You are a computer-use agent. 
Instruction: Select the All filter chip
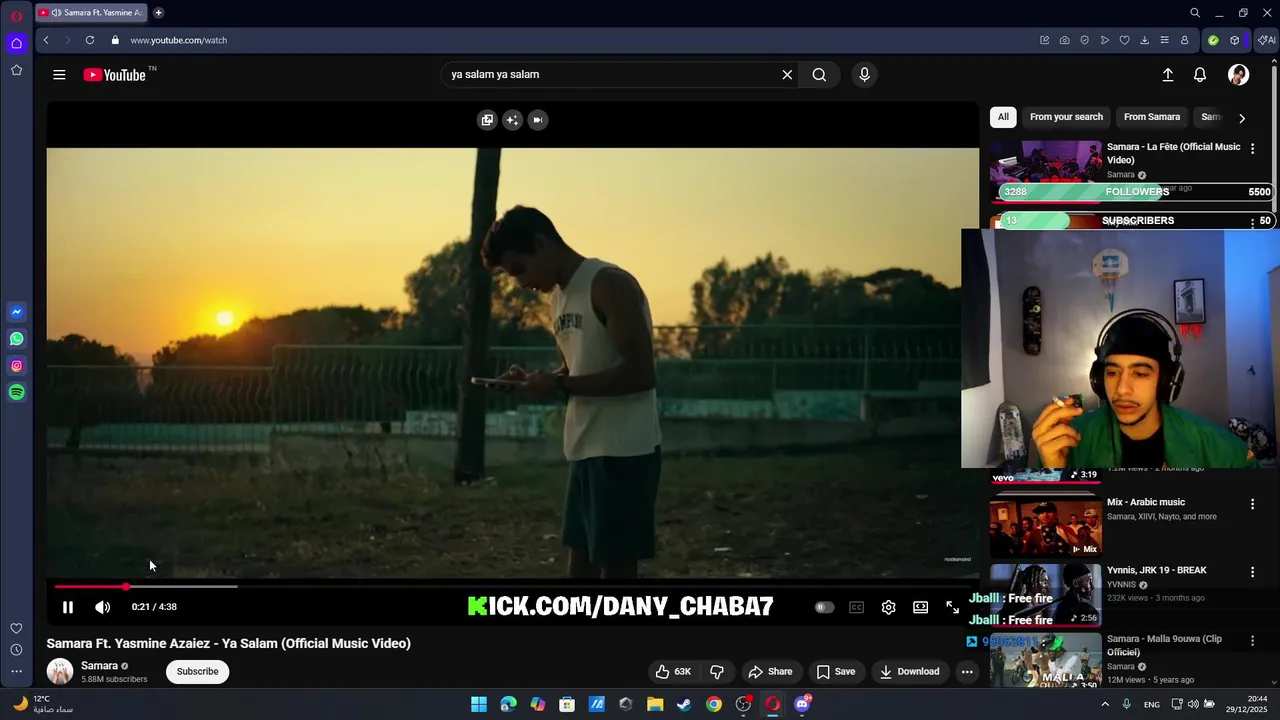[1003, 117]
